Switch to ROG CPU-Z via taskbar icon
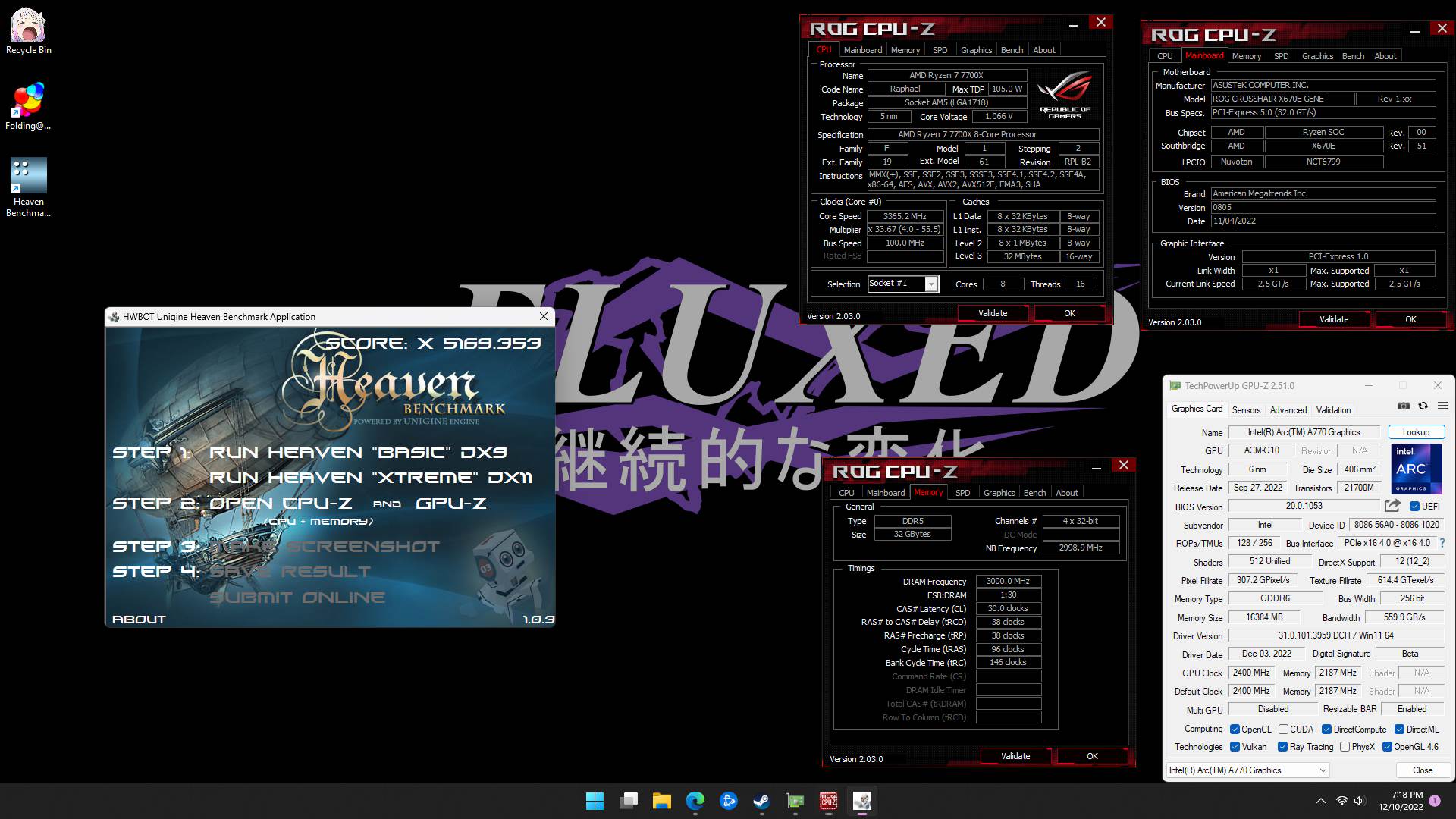The width and height of the screenshot is (1456, 819). coord(828,801)
